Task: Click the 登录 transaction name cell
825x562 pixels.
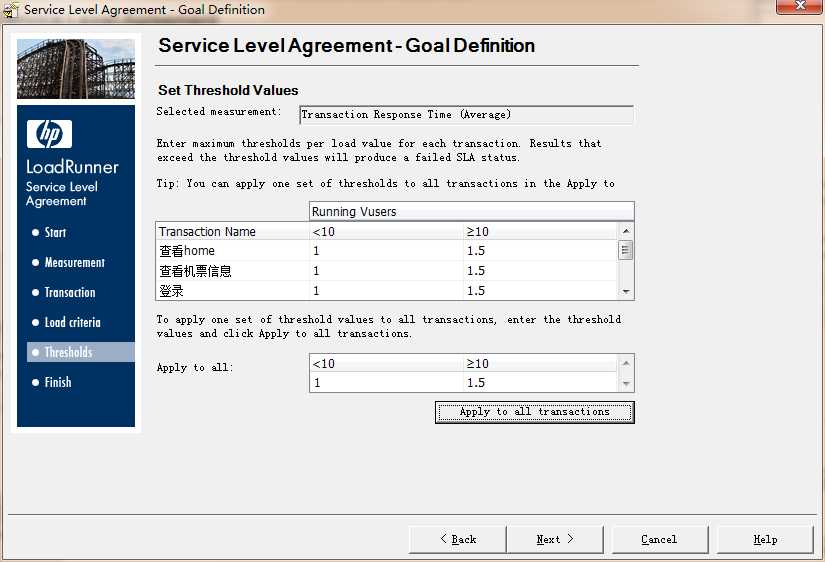Action: [x=233, y=290]
